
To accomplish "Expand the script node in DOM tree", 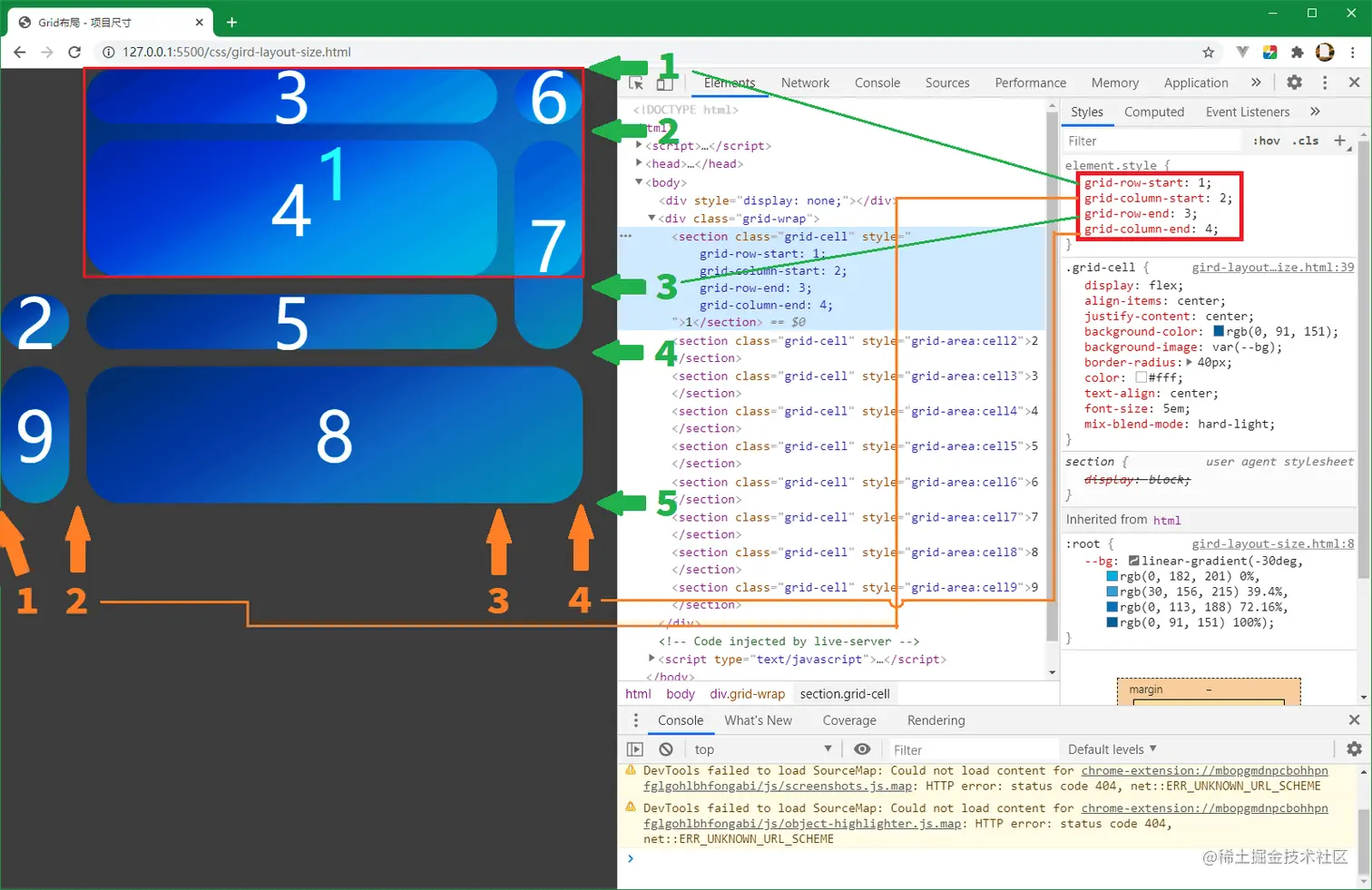I will 639,144.
